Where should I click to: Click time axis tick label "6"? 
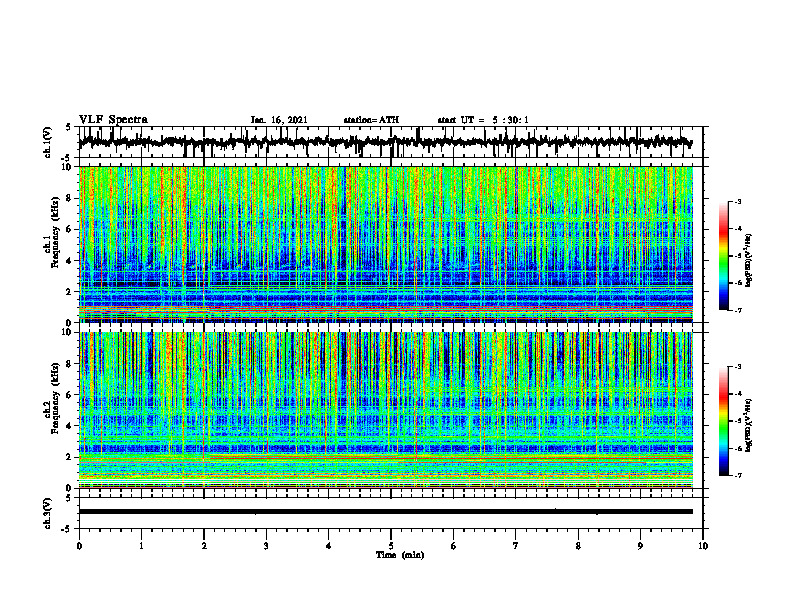pyautogui.click(x=454, y=546)
